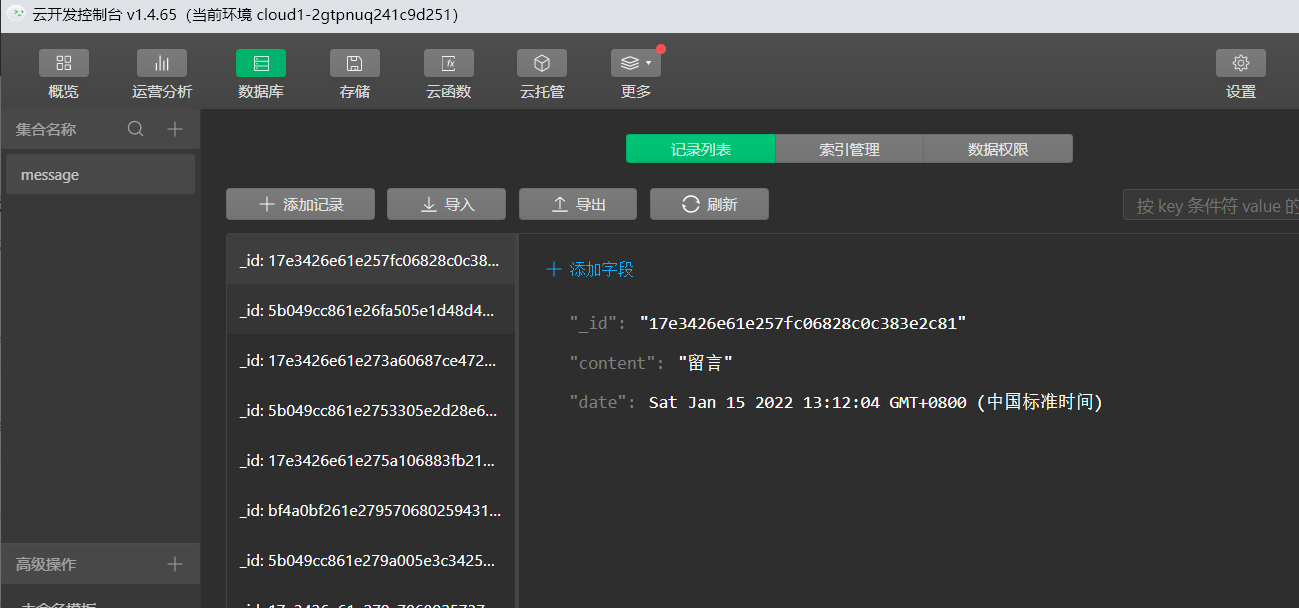Viewport: 1299px width, 608px height.
Task: Open the 存储 storage icon
Action: coord(355,63)
